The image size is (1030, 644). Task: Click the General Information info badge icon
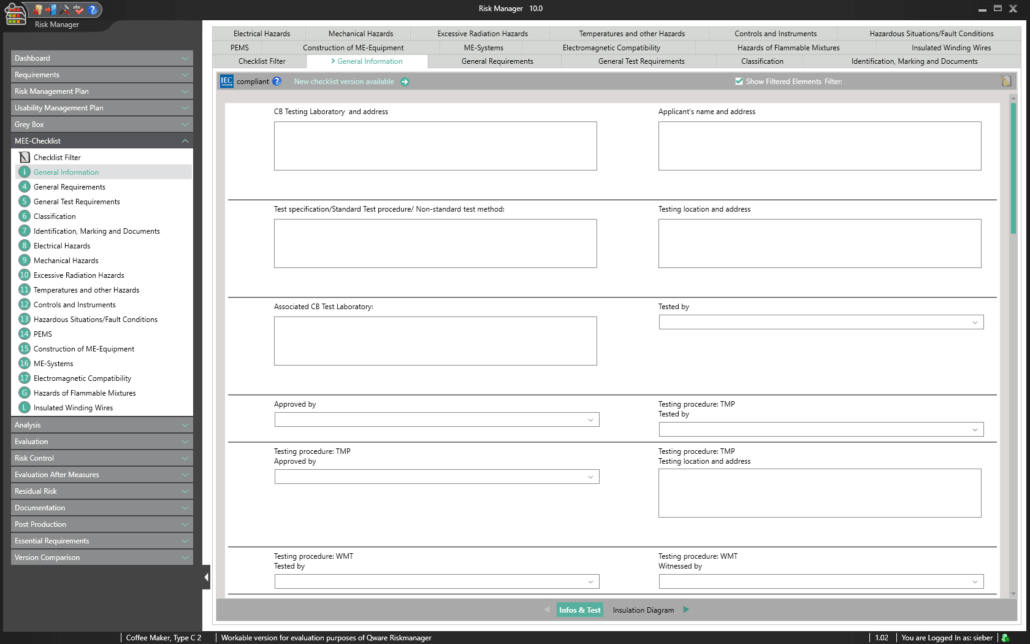click(24, 172)
